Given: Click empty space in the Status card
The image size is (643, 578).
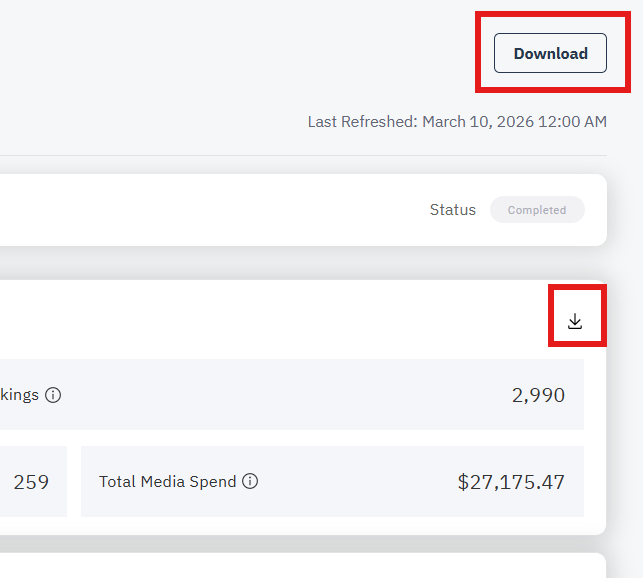Looking at the screenshot, I should [x=200, y=210].
